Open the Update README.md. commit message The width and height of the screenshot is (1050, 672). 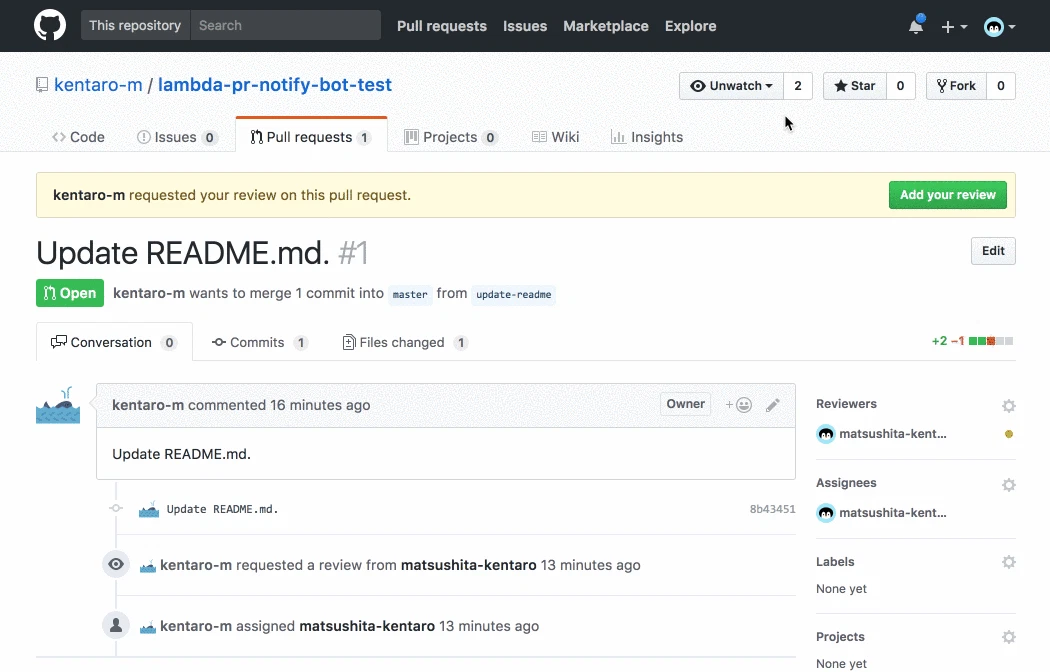(x=222, y=509)
